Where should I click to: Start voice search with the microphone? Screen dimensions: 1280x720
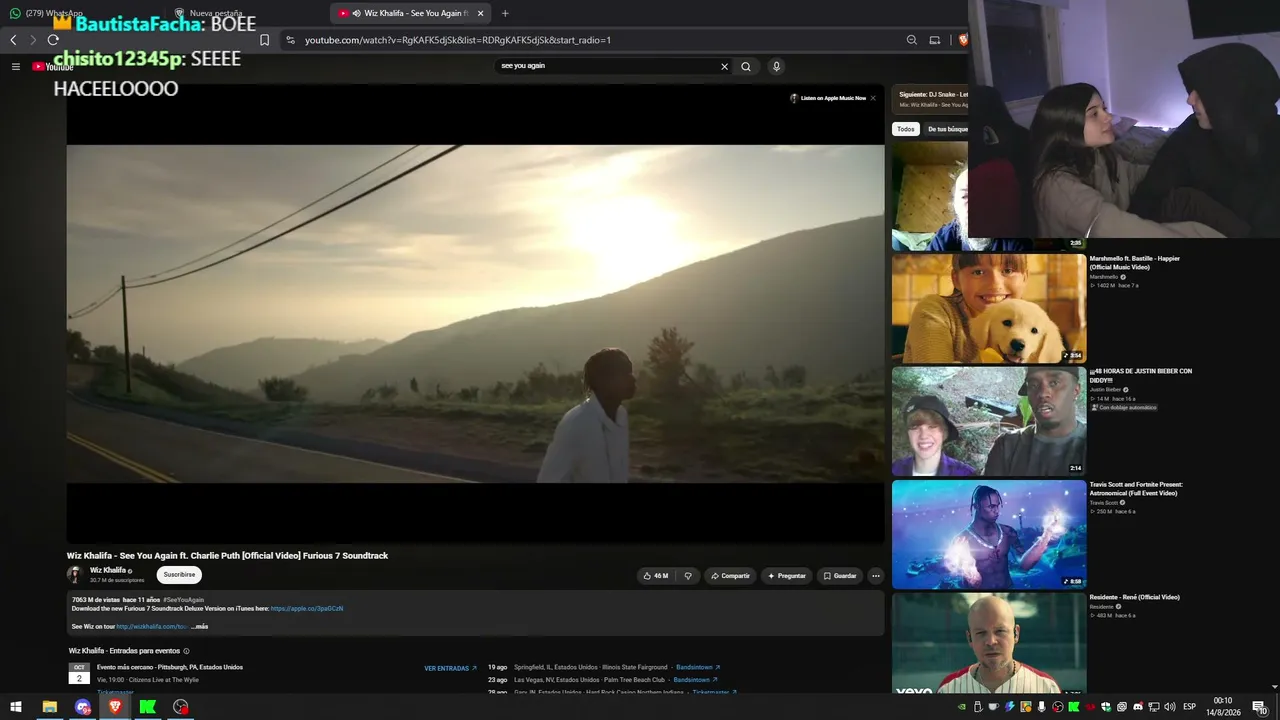point(776,66)
